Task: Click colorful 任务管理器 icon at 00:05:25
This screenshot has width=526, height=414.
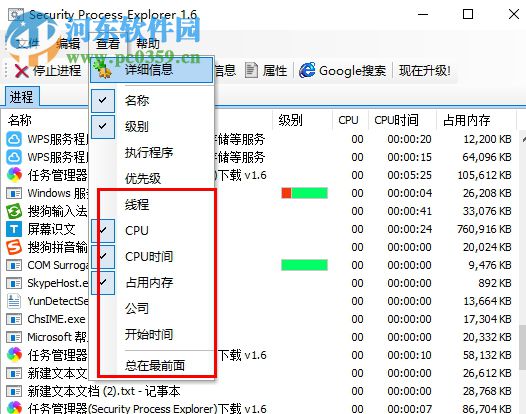Action: click(x=14, y=175)
